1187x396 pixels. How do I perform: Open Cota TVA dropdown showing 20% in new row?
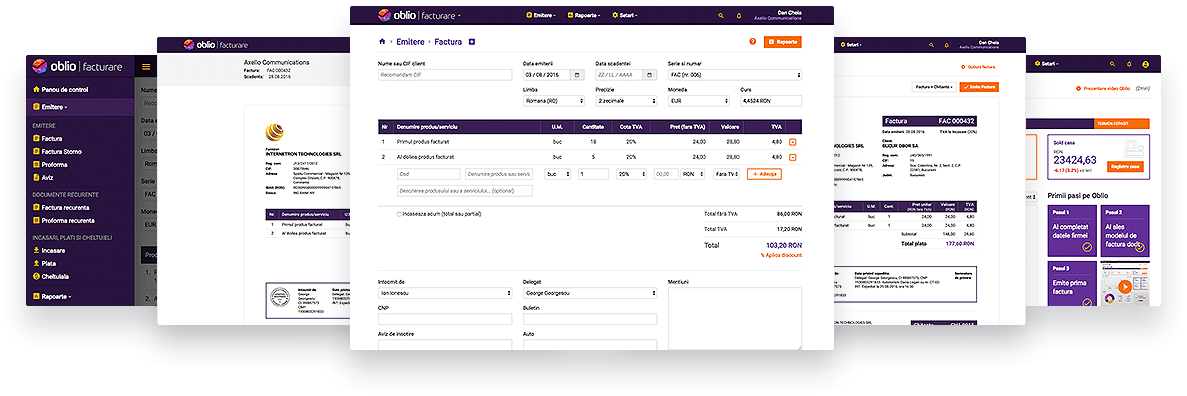pos(631,174)
